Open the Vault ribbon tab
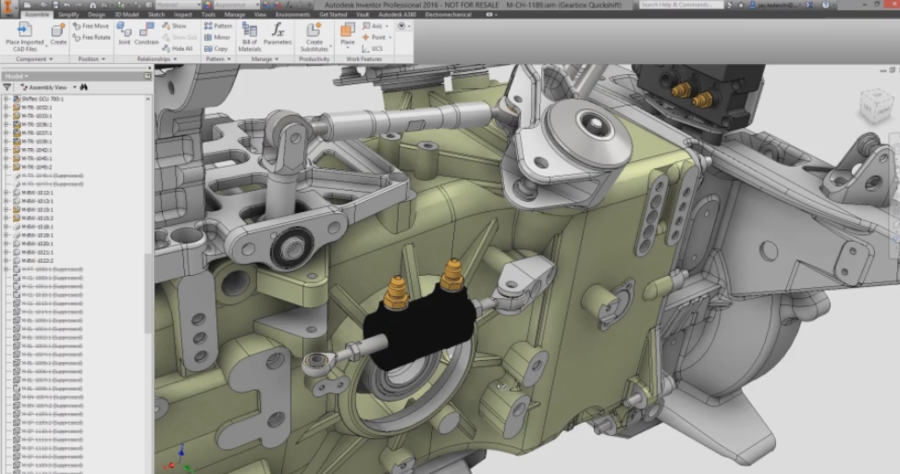This screenshot has width=900, height=474. pos(363,14)
